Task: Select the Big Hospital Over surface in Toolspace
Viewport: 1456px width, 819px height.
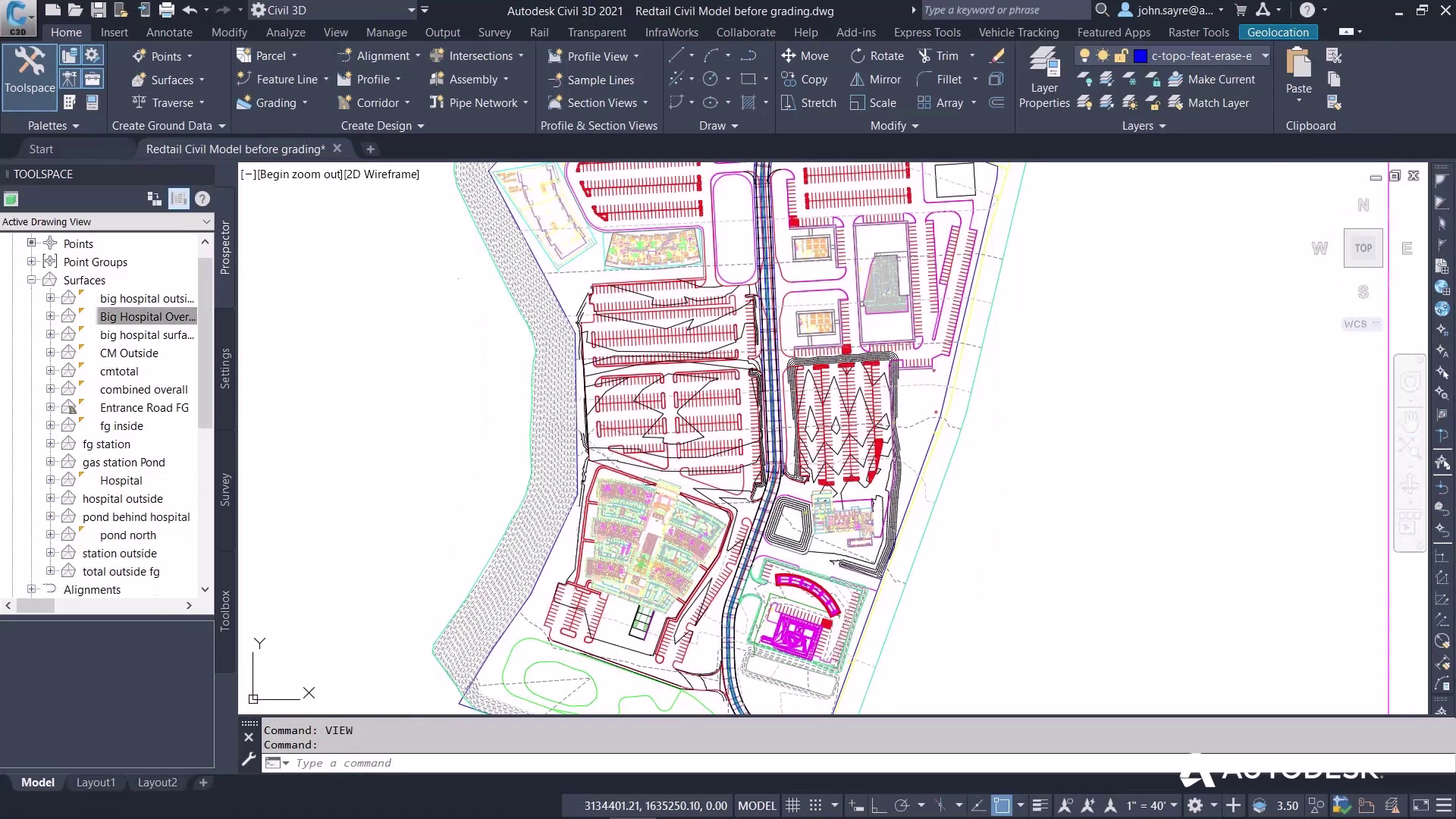Action: point(146,316)
